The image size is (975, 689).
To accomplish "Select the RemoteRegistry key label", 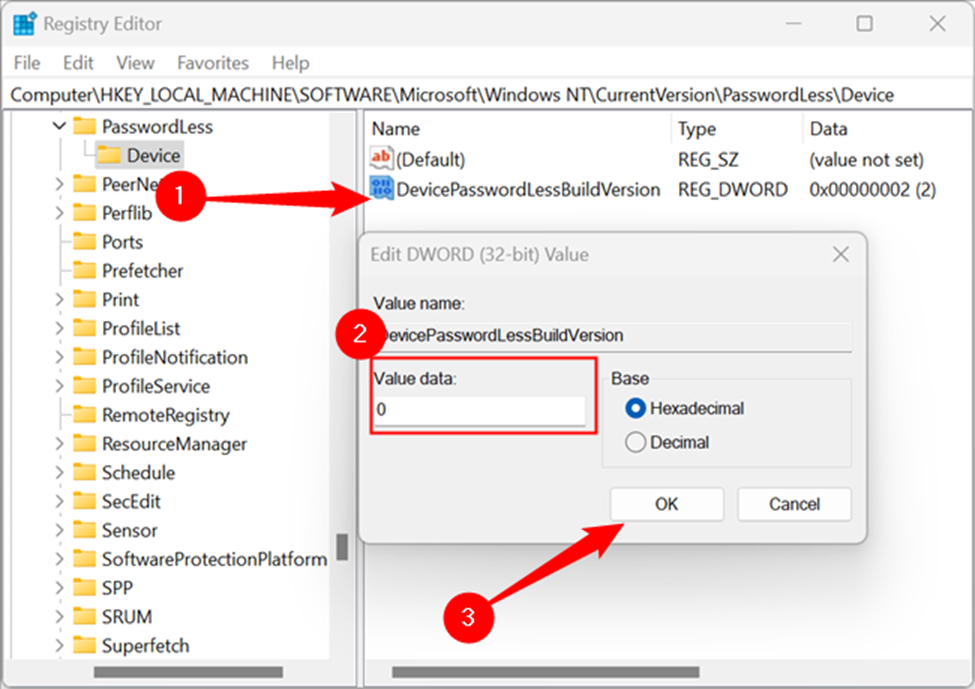I will pyautogui.click(x=165, y=415).
